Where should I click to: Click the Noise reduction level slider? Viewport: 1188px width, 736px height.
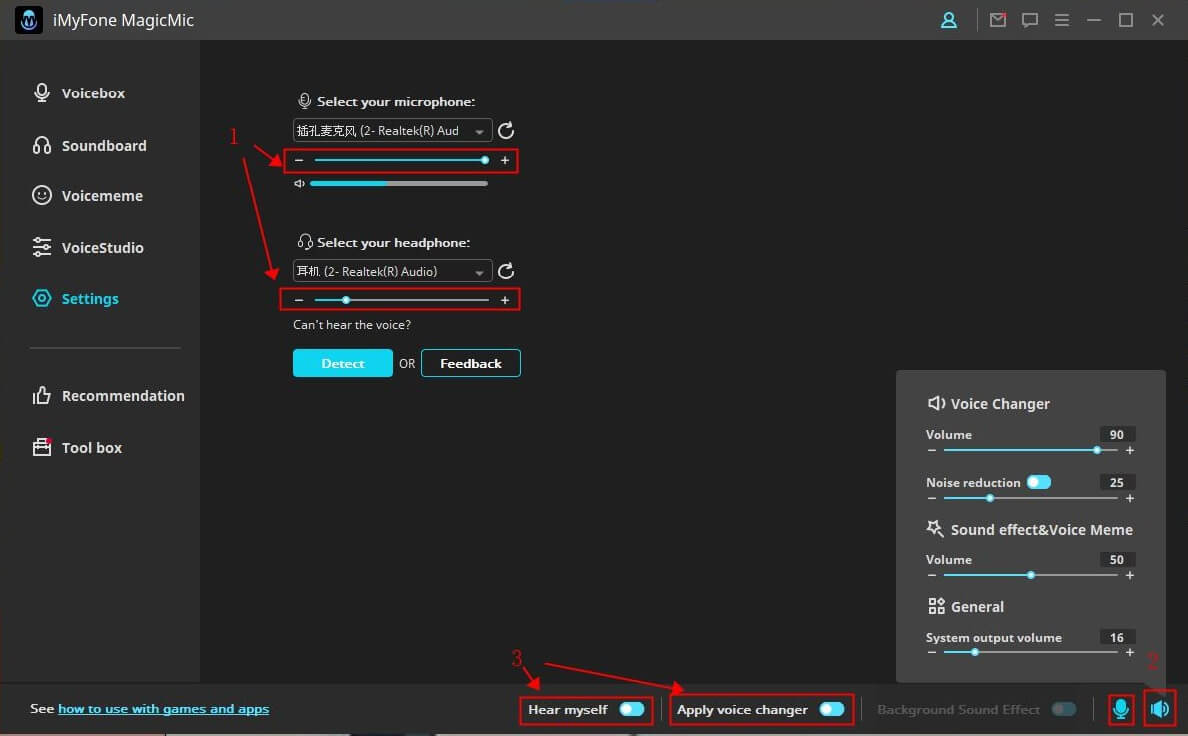(1030, 498)
